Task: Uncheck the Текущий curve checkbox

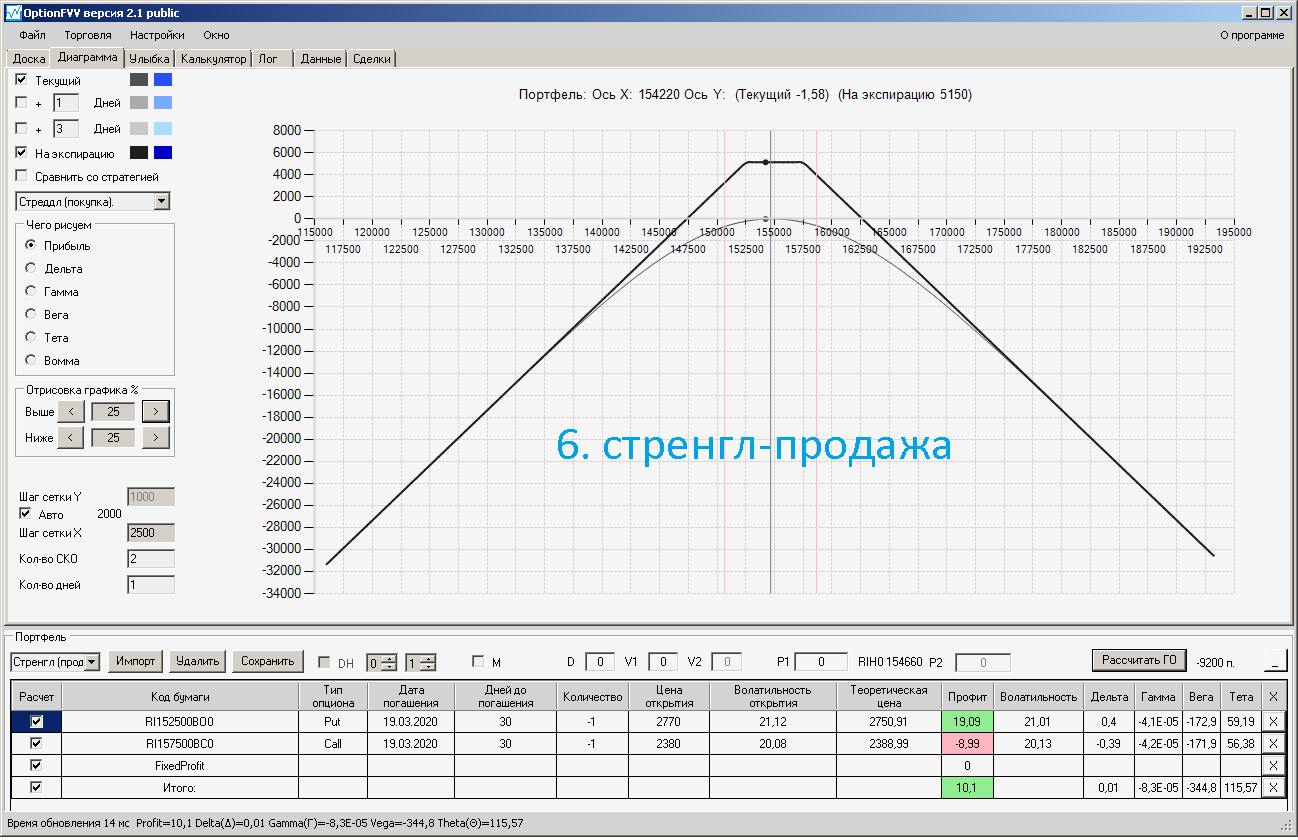Action: point(22,79)
